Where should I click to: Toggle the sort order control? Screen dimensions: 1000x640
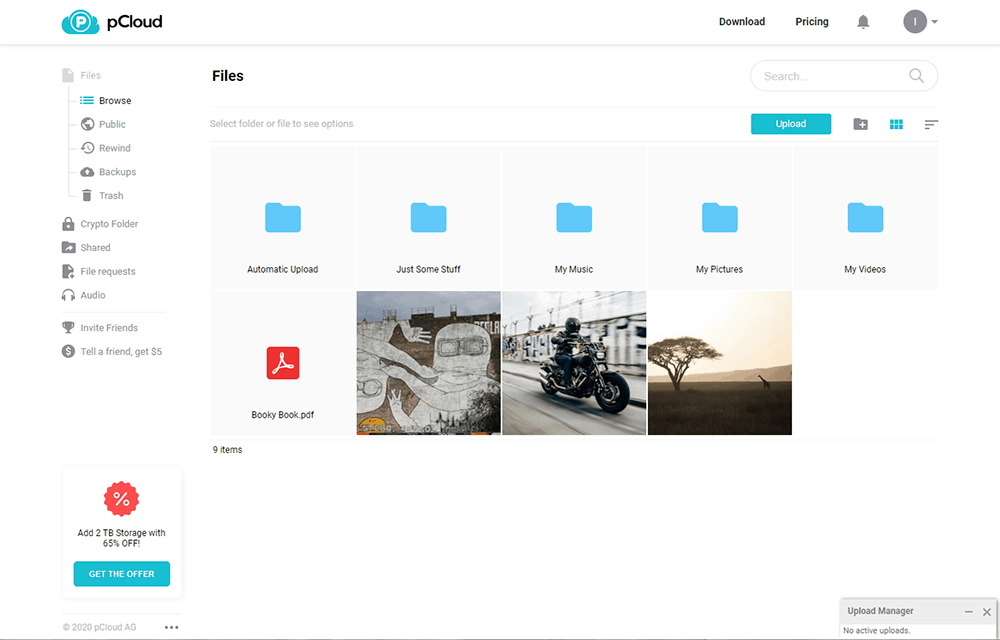(930, 124)
